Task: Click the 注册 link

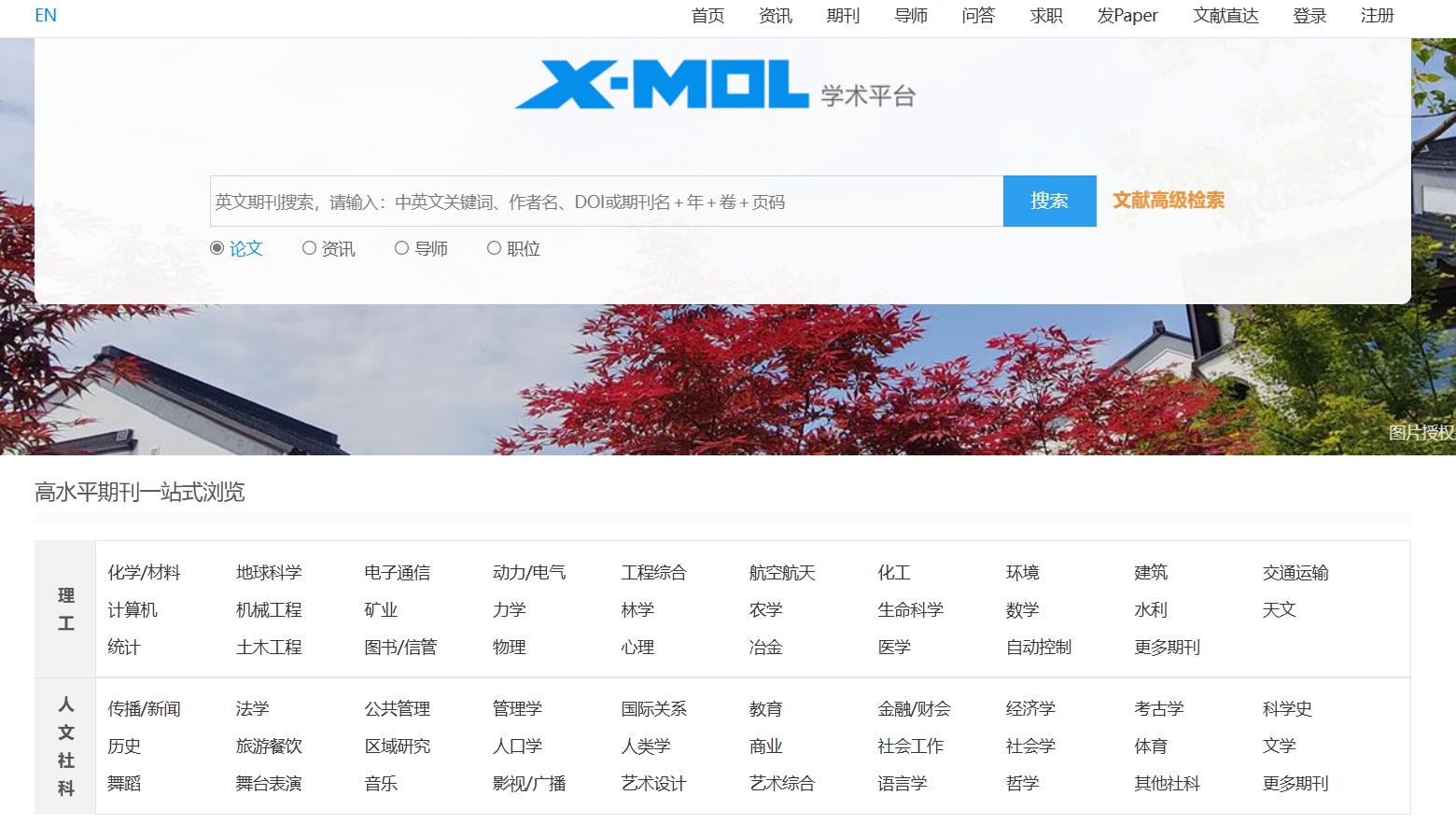Action: [1377, 16]
